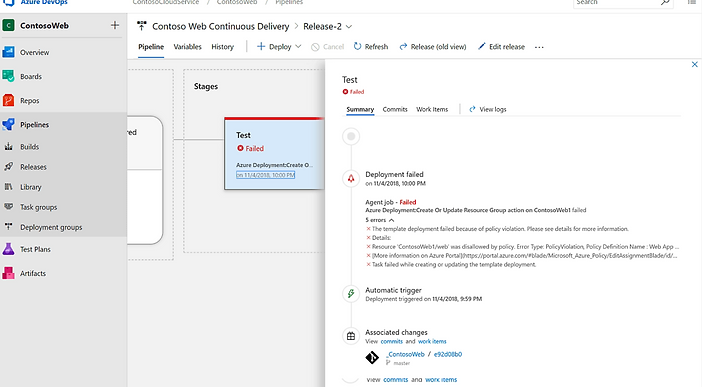Open the Library books icon

(x=9, y=187)
